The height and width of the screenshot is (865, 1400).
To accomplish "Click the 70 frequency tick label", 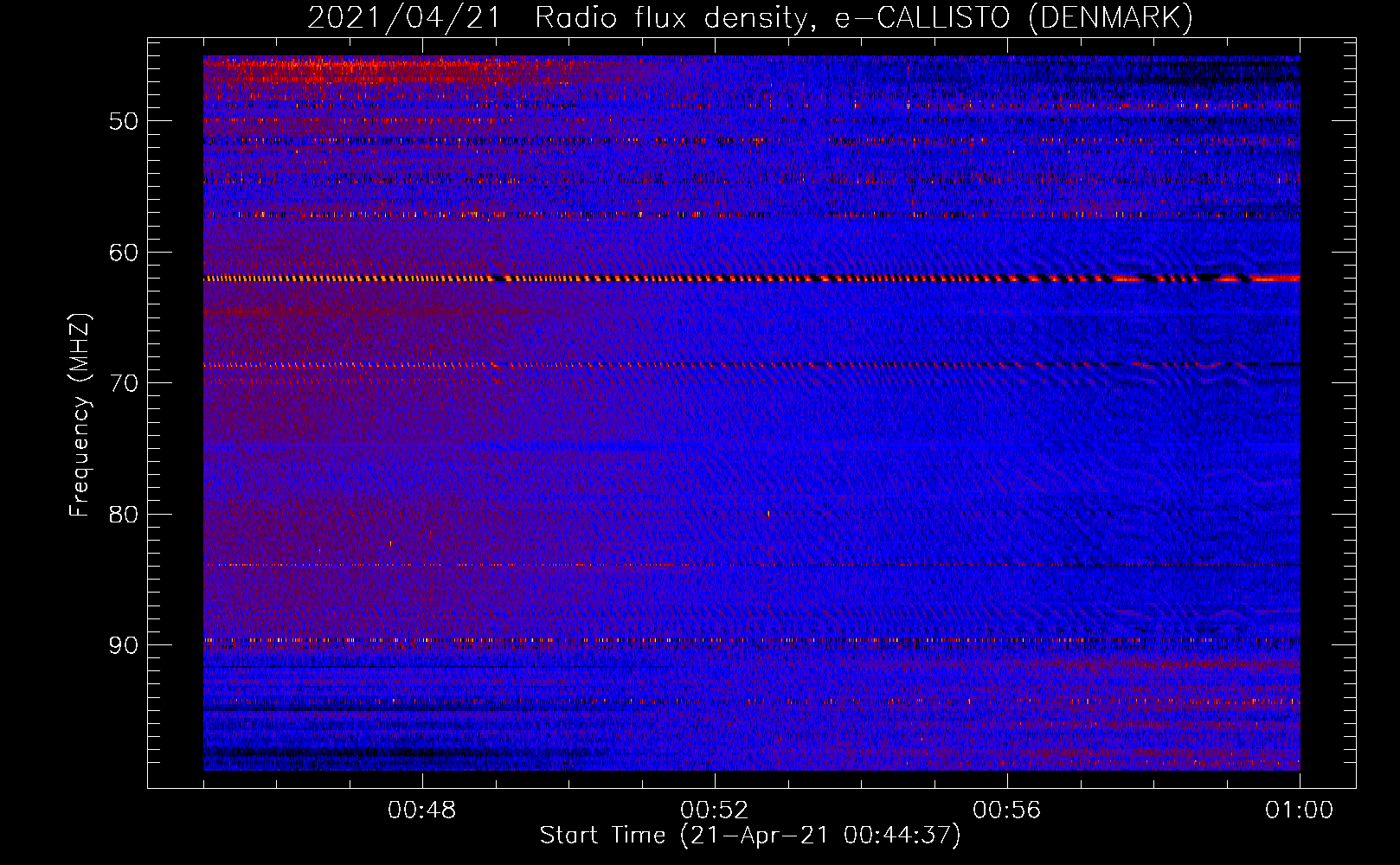I will tap(124, 383).
